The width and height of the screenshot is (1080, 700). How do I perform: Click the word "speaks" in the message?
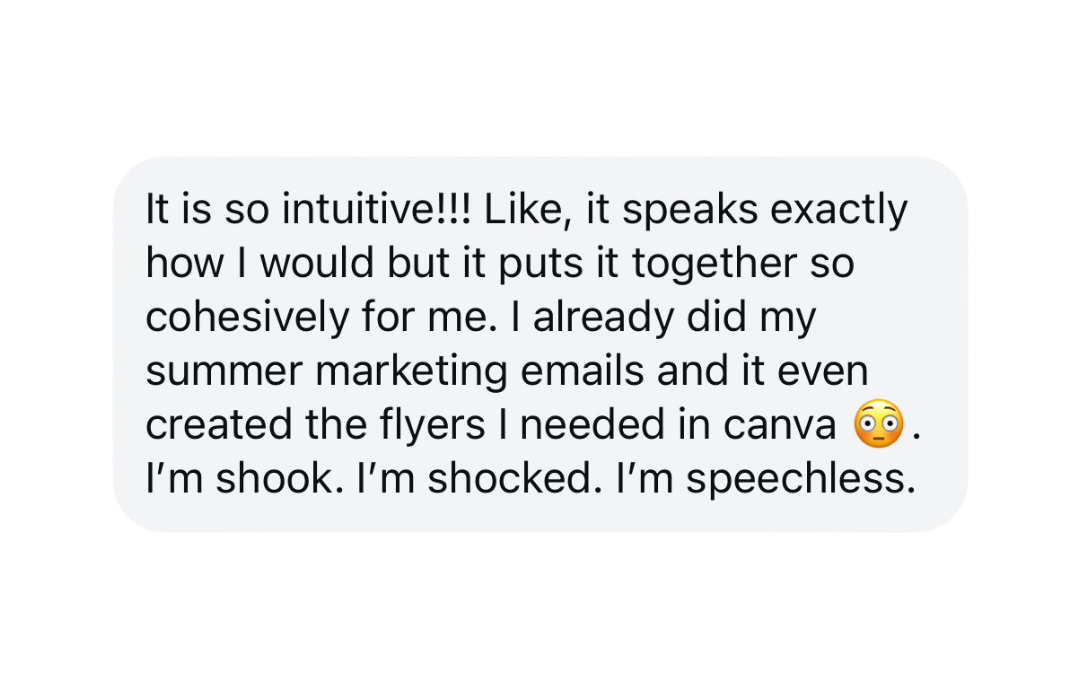point(690,212)
